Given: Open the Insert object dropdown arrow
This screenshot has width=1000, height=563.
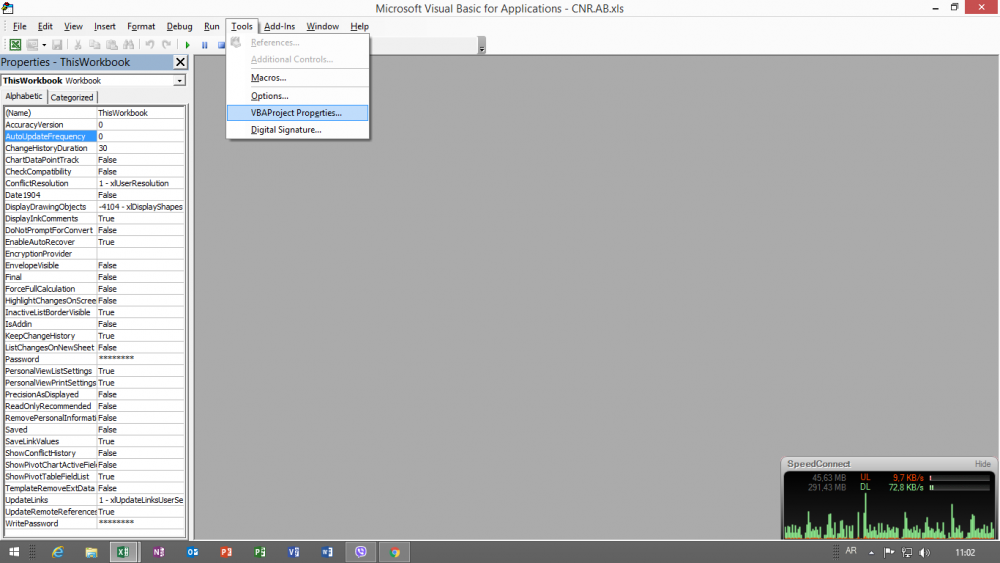Looking at the screenshot, I should (44, 45).
